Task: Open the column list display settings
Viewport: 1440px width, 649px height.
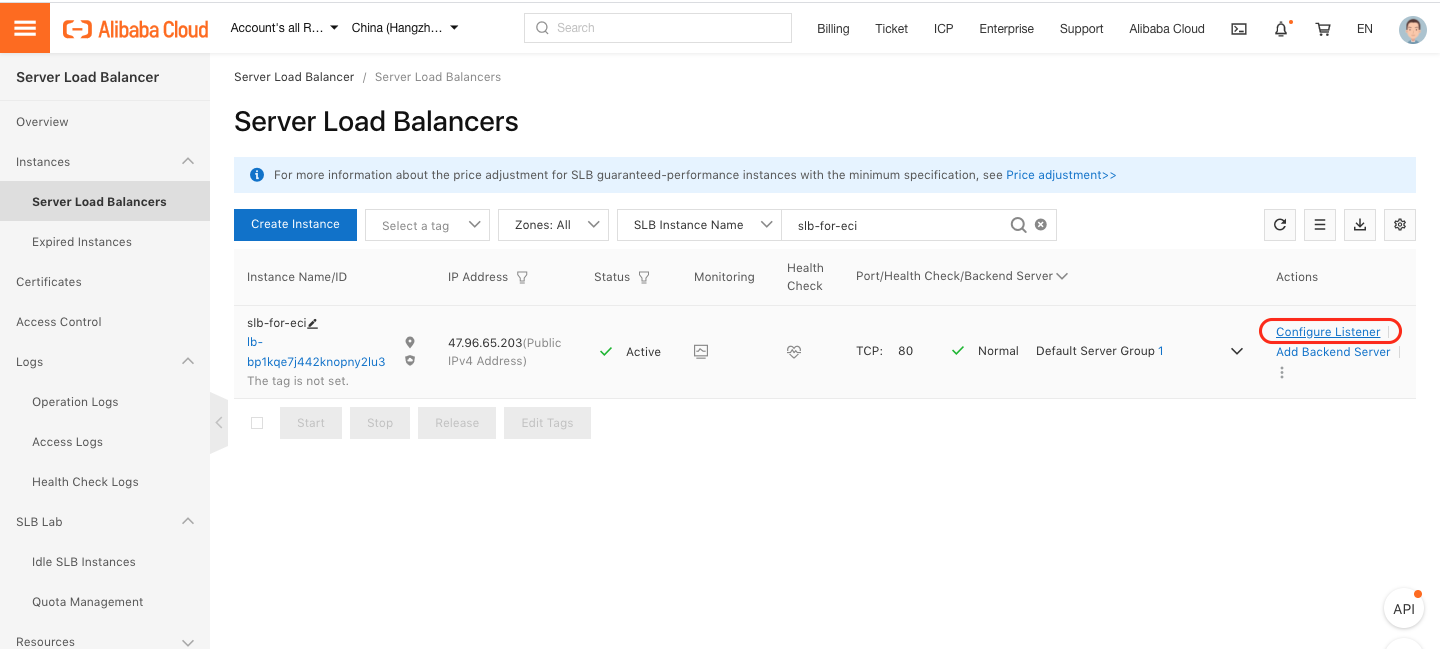Action: click(1320, 225)
